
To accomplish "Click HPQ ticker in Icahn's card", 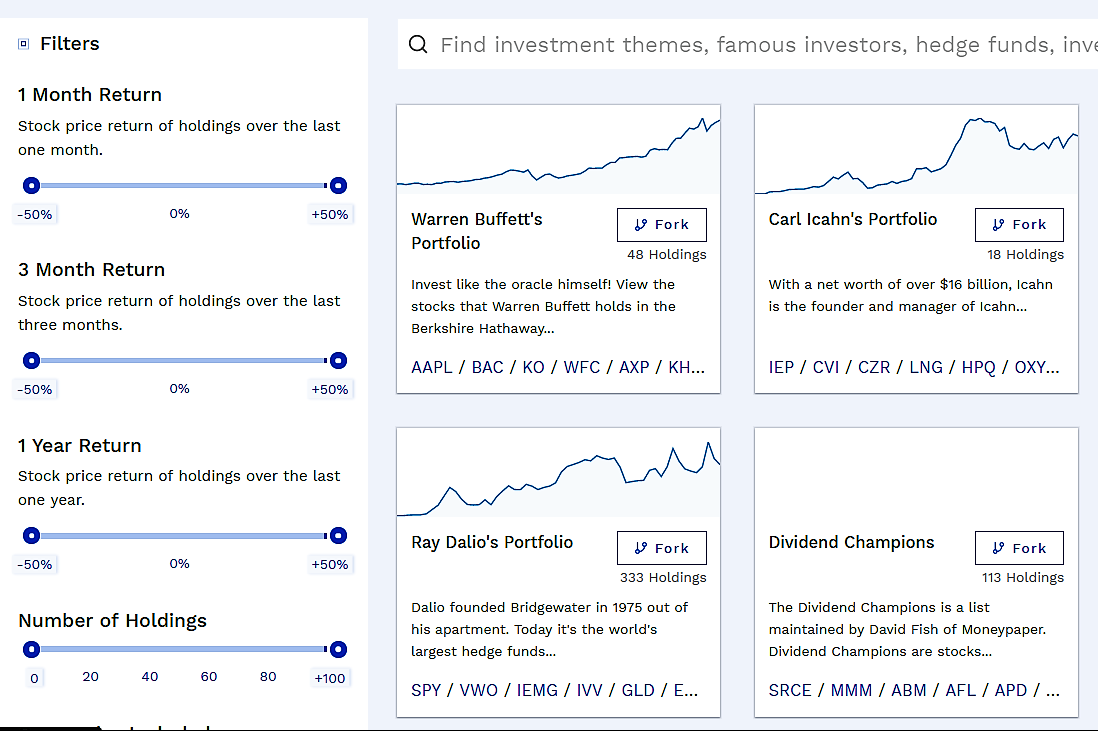I will coord(978,367).
